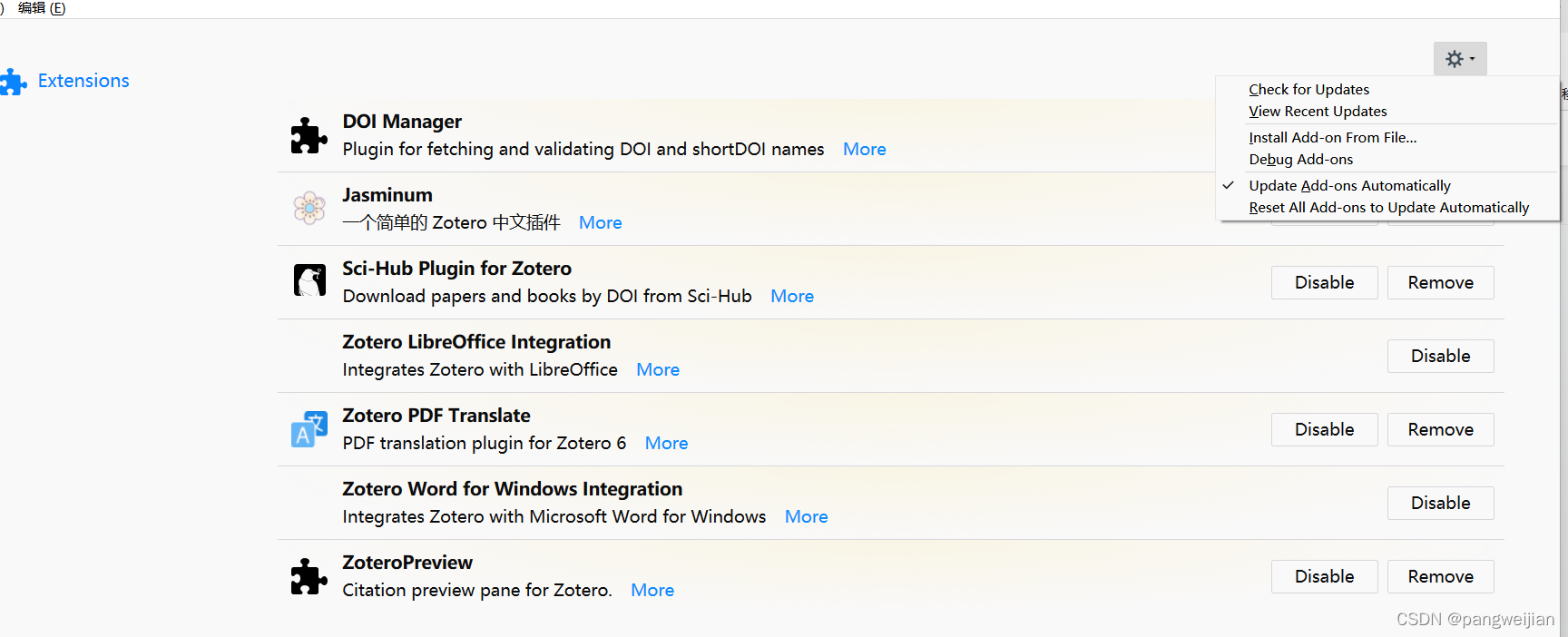
Task: Open More link for Zotero PDF Translate
Action: (666, 443)
